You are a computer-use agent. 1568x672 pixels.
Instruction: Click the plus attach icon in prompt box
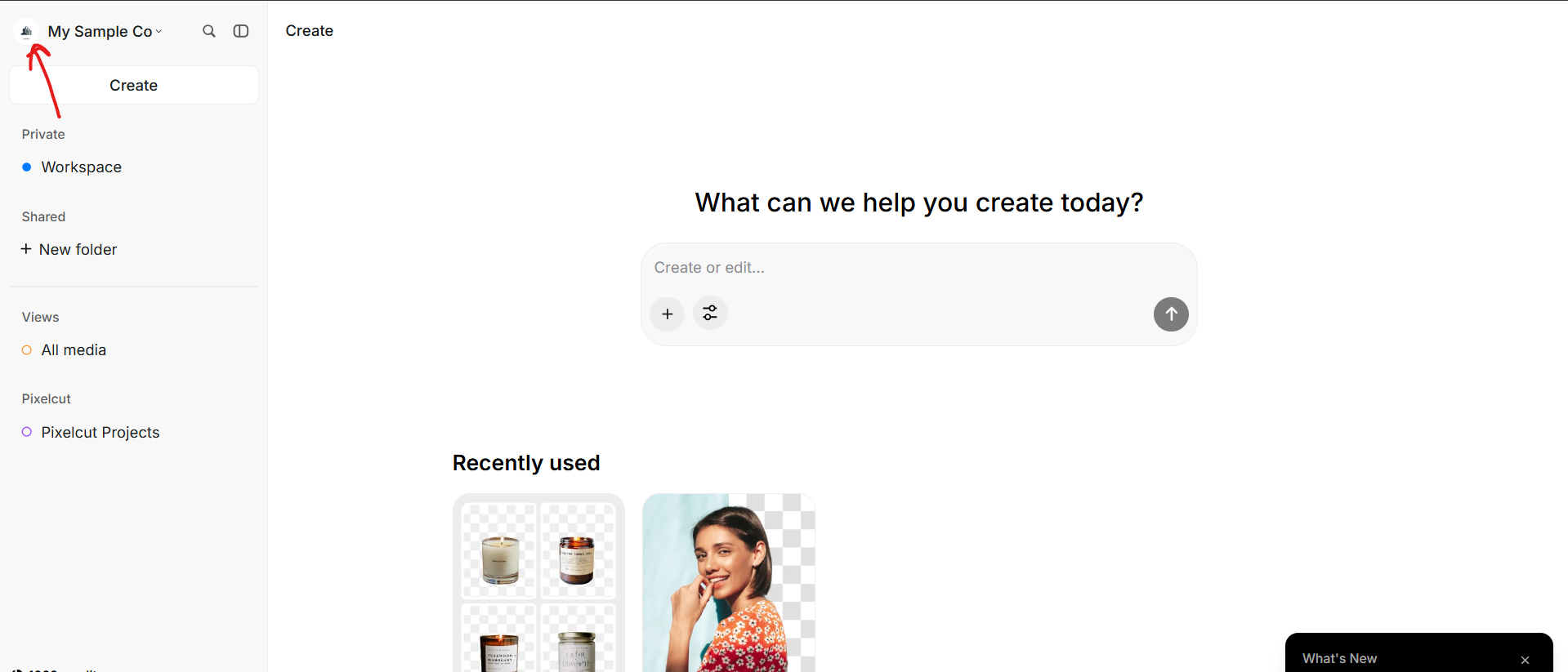pyautogui.click(x=668, y=314)
